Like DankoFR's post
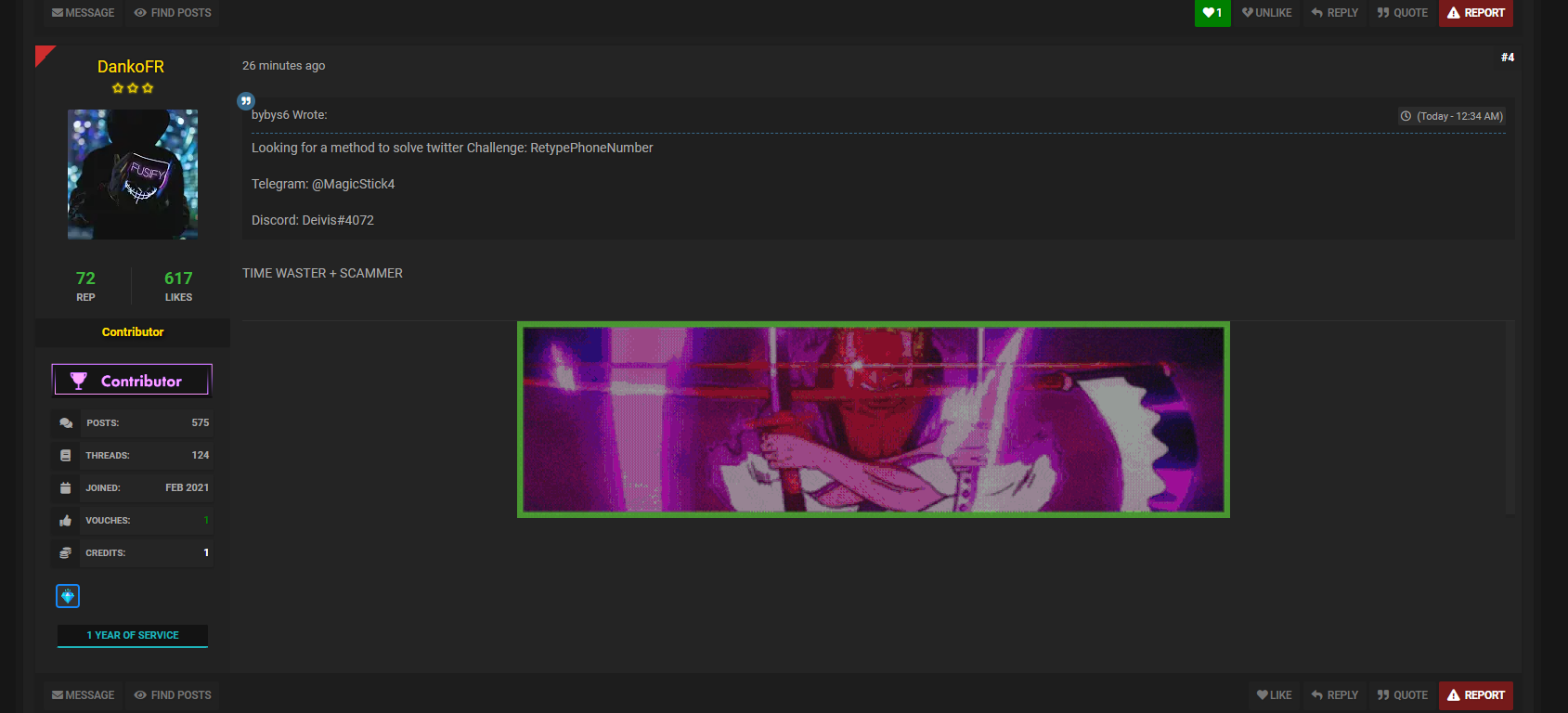Viewport: 1568px width, 713px height. click(1274, 695)
